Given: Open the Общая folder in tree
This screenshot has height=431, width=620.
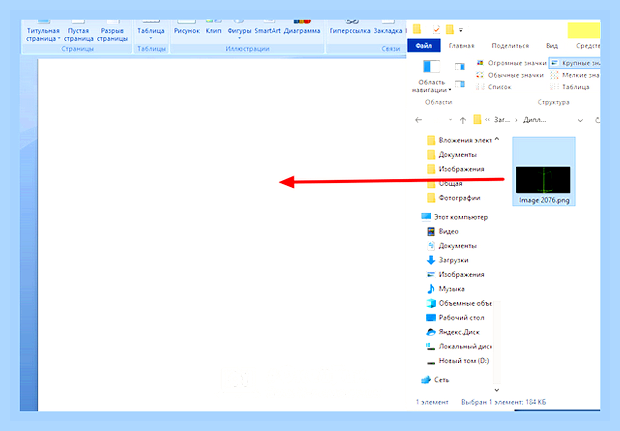Looking at the screenshot, I should pyautogui.click(x=445, y=183).
